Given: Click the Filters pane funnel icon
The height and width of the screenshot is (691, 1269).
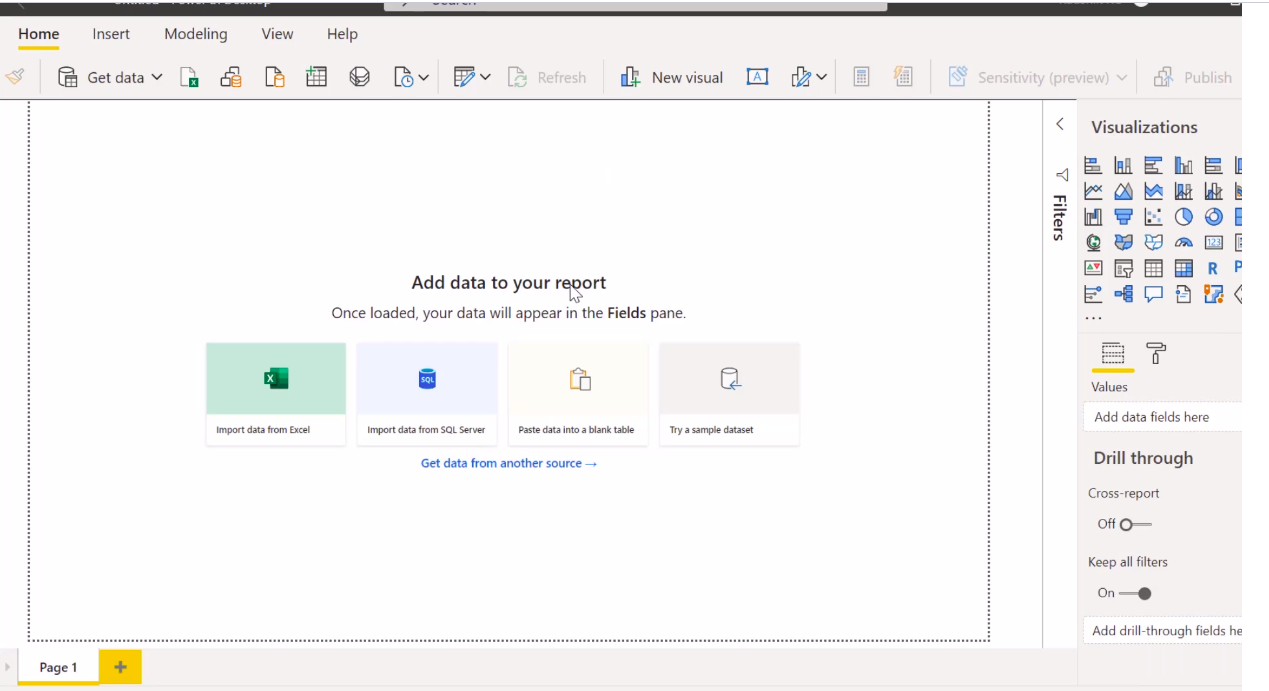Looking at the screenshot, I should point(1061,175).
